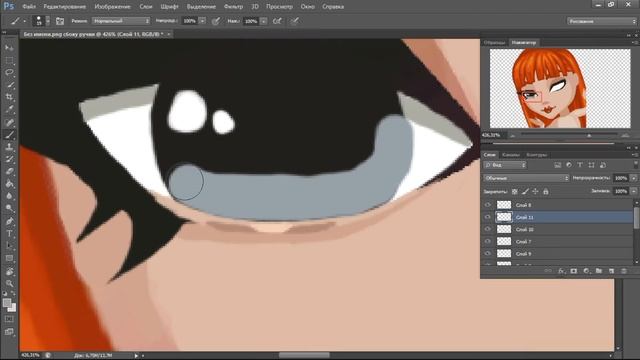Select the Paint Bucket tool

click(x=9, y=184)
